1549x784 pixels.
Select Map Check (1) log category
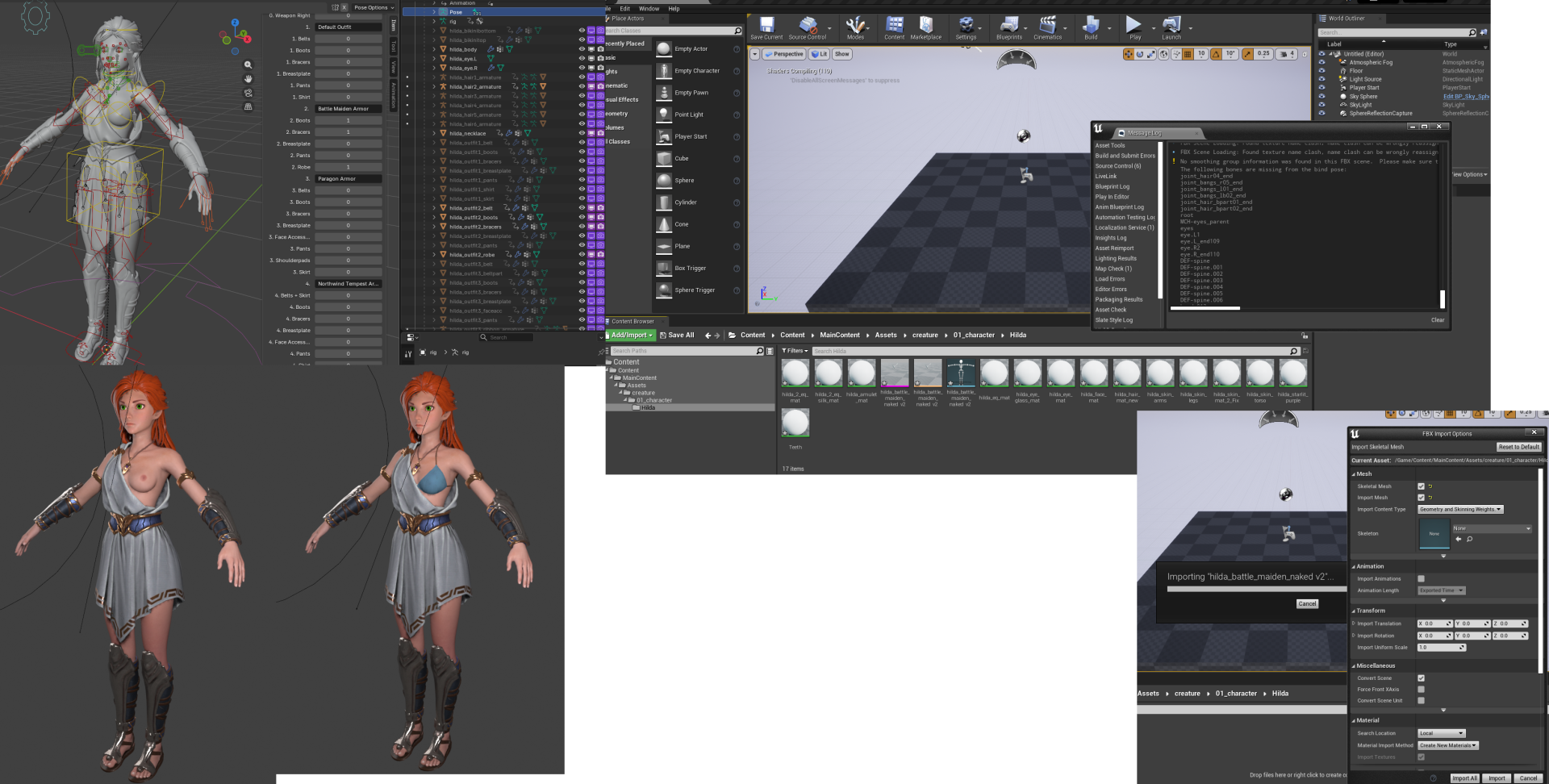click(1113, 269)
